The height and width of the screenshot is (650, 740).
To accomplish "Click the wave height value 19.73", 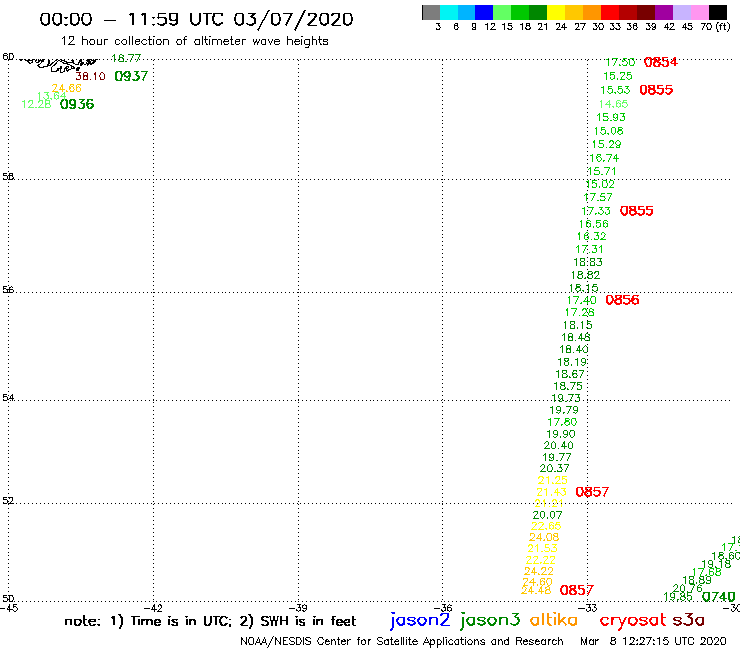I will (566, 398).
